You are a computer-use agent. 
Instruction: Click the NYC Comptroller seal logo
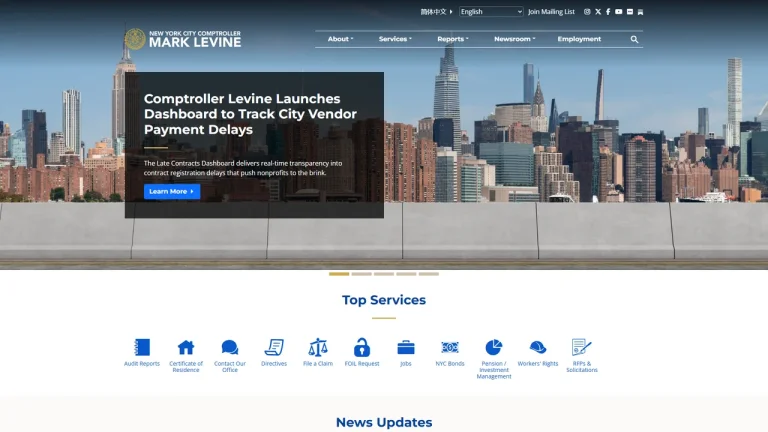pos(135,39)
